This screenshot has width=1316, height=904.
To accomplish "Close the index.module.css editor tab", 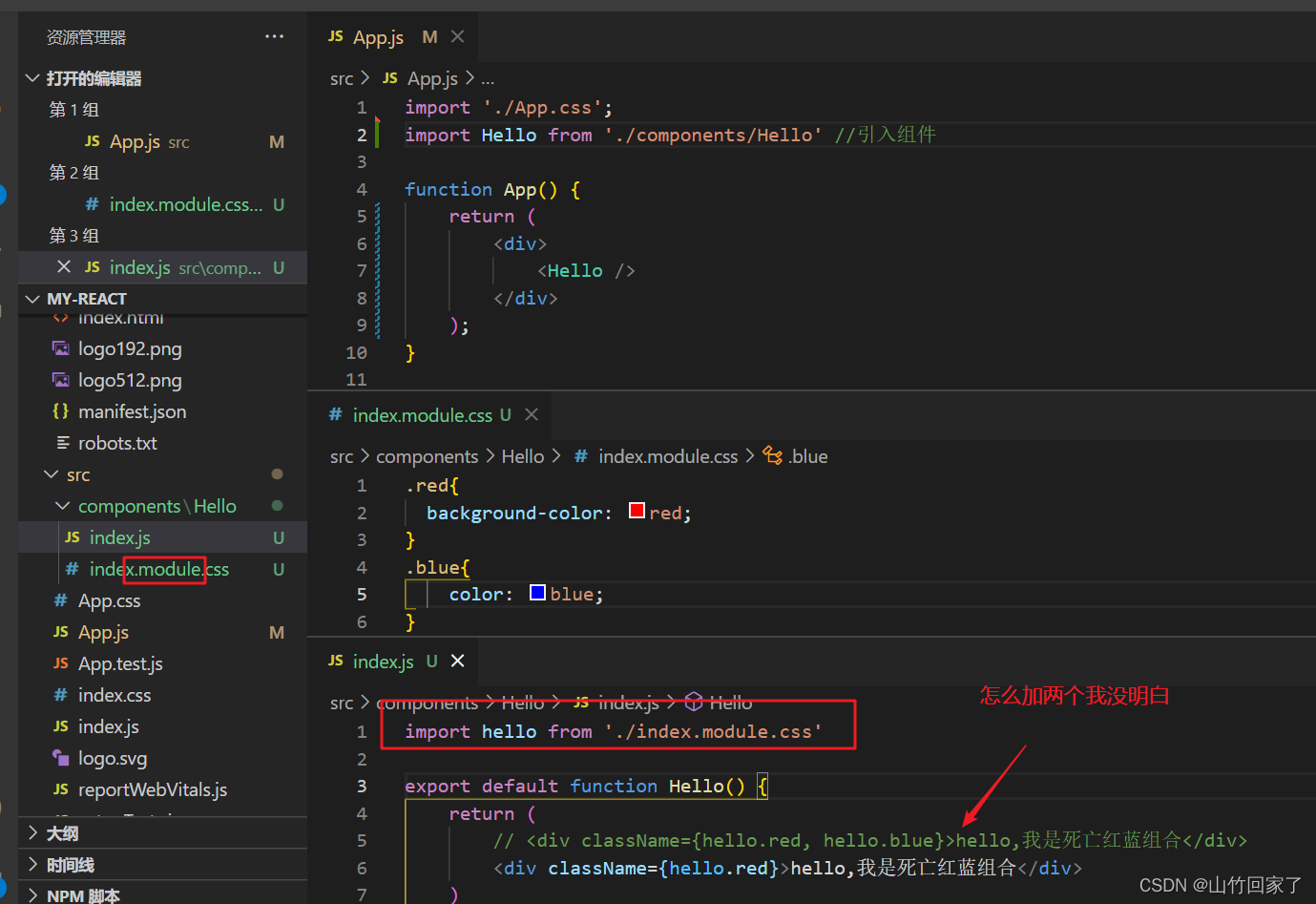I will pos(532,414).
